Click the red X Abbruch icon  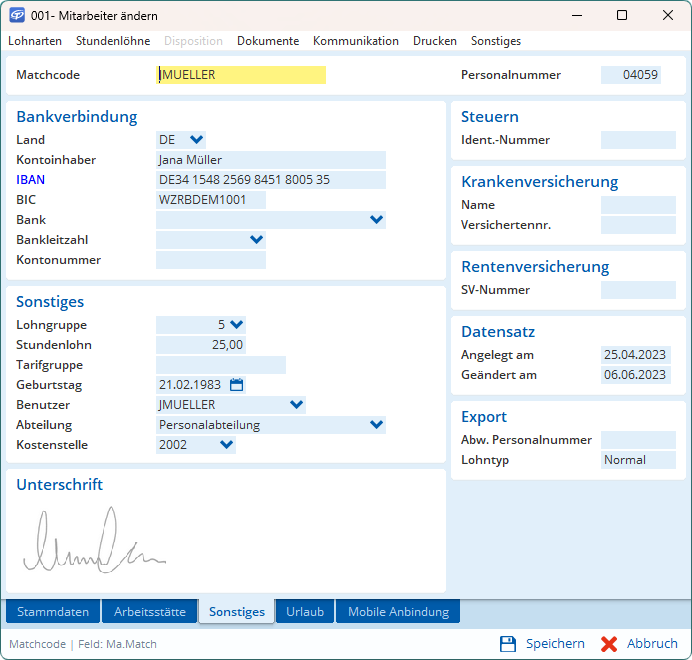[x=609, y=644]
